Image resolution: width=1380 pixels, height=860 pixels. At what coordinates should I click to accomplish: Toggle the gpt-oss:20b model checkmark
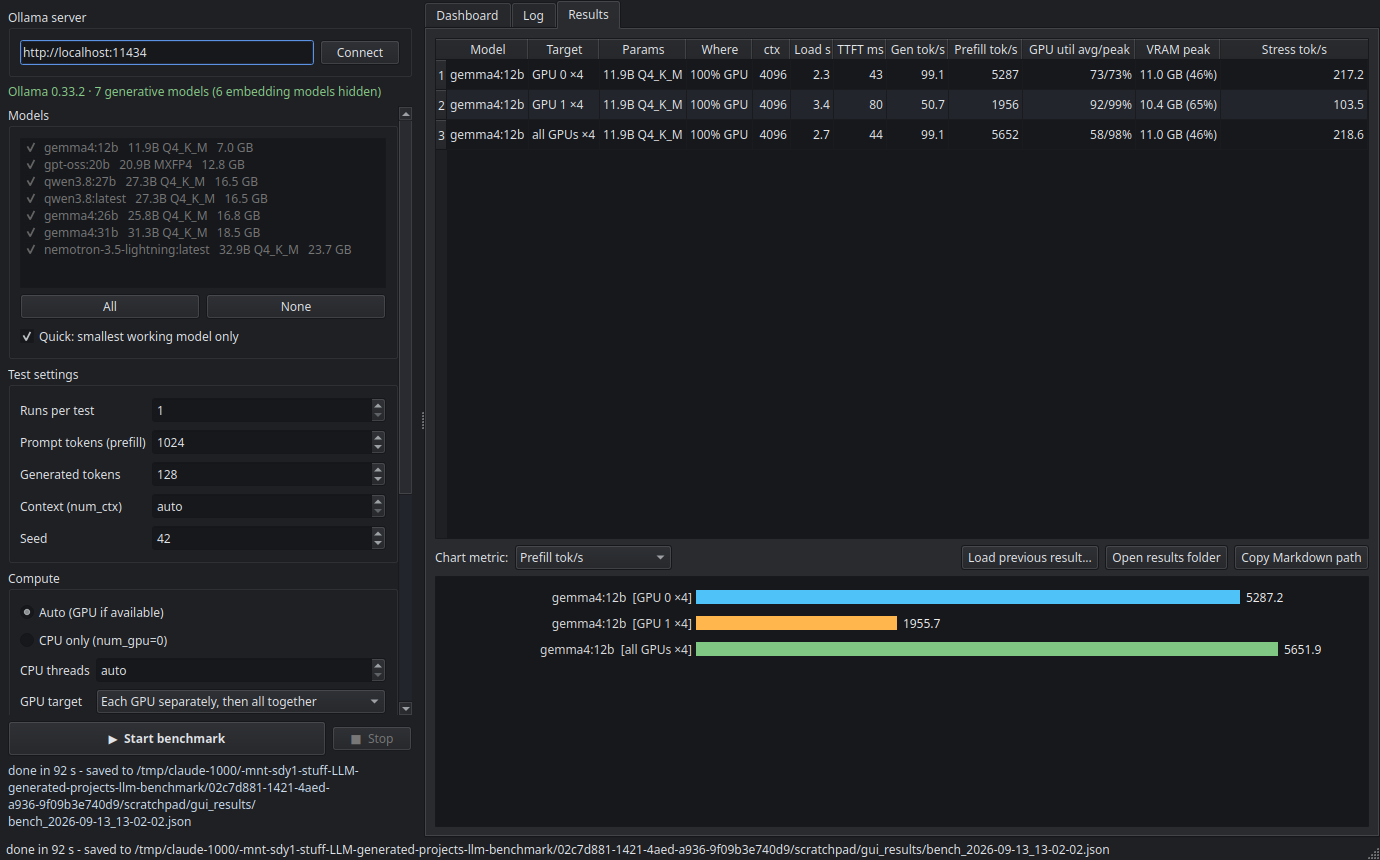(31, 165)
